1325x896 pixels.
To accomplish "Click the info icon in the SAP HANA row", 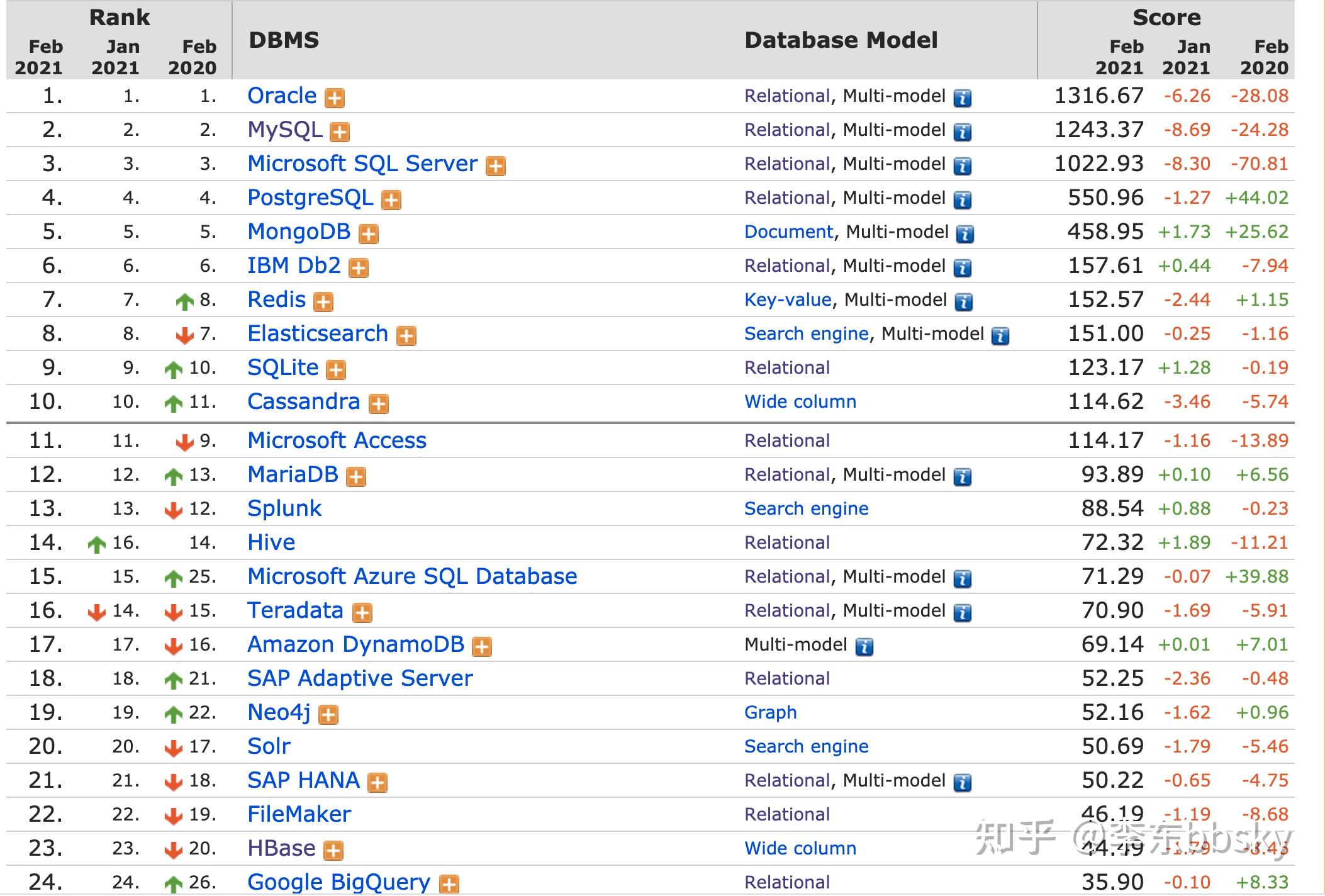I will click(963, 783).
